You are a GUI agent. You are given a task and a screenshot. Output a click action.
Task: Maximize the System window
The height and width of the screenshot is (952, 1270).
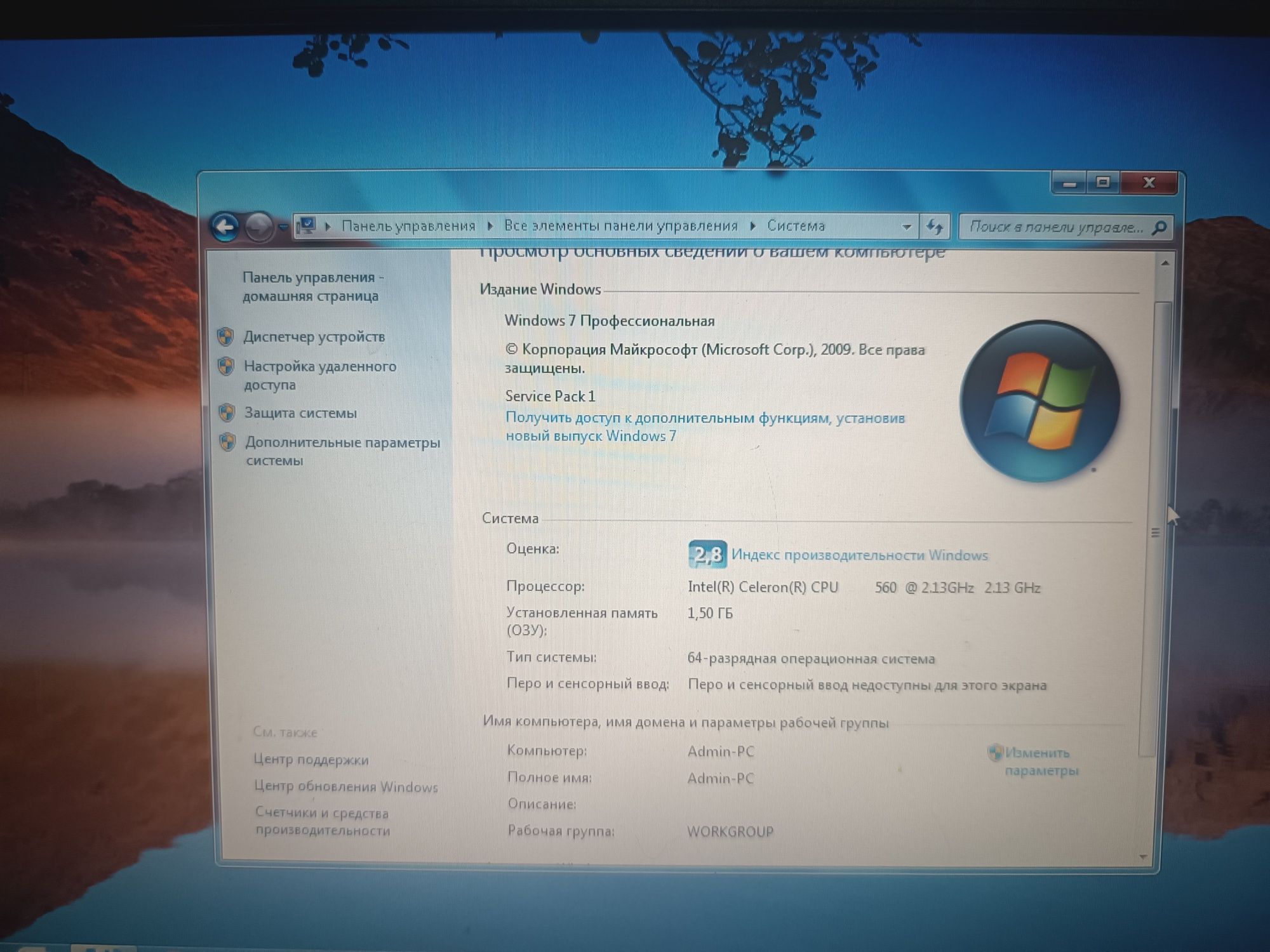coord(1103,183)
